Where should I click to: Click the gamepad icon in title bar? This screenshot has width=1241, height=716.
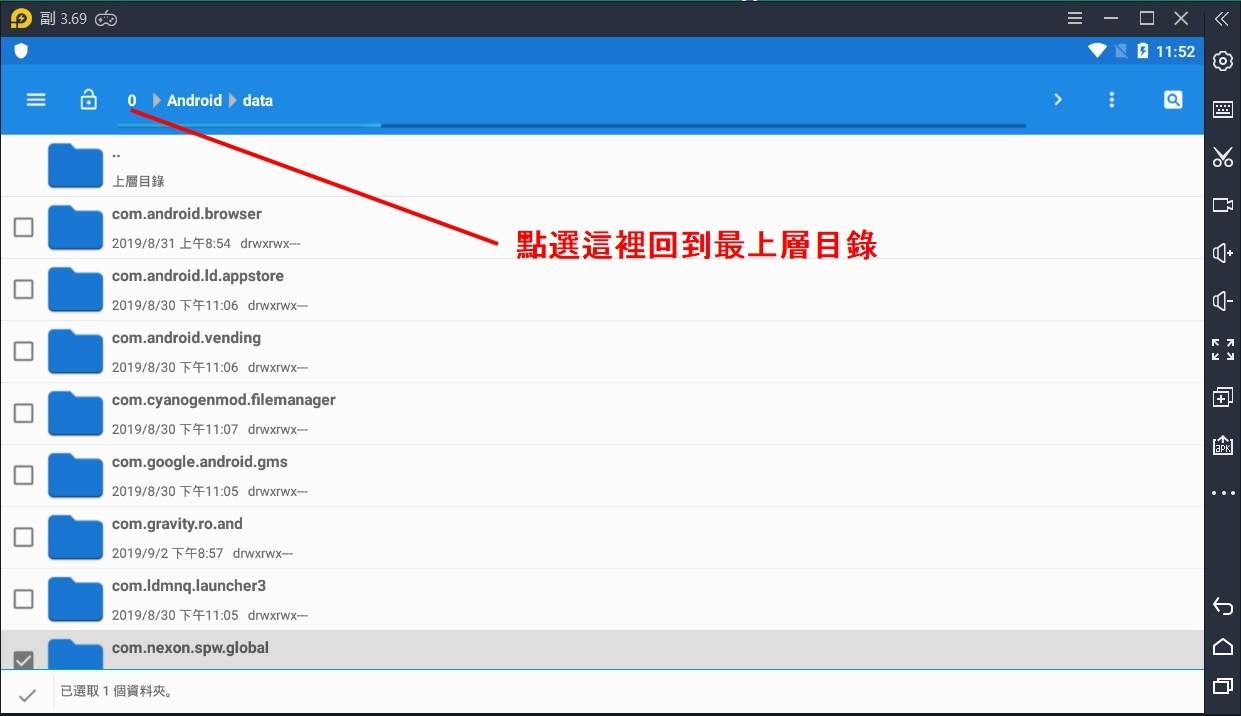pyautogui.click(x=106, y=19)
